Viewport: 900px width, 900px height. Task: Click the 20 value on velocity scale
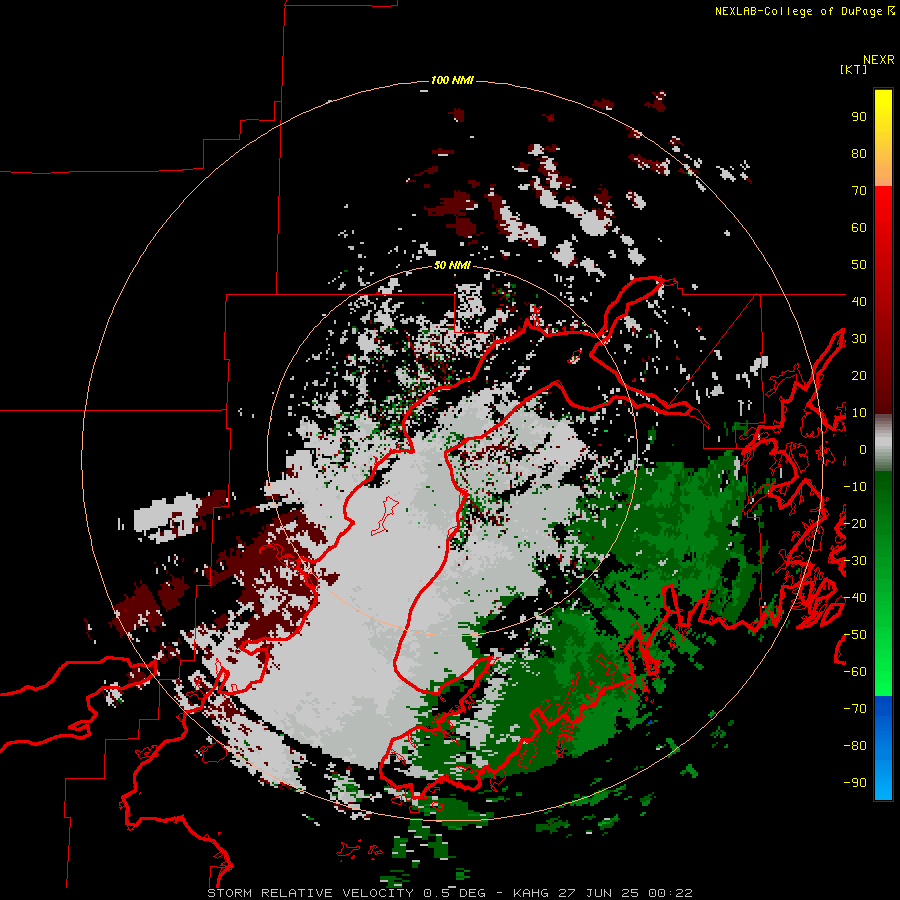tap(859, 375)
